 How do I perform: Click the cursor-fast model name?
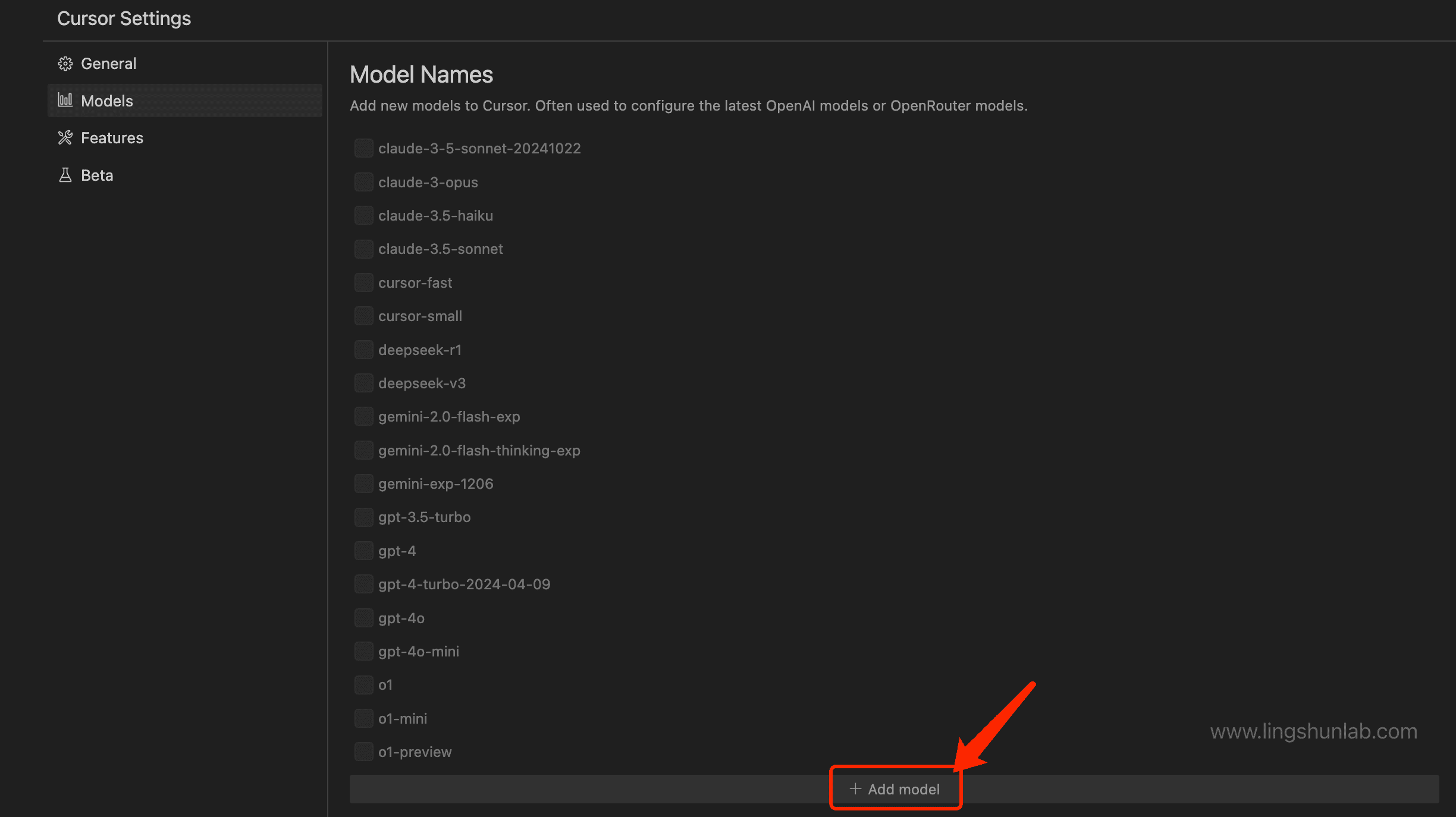pos(415,282)
